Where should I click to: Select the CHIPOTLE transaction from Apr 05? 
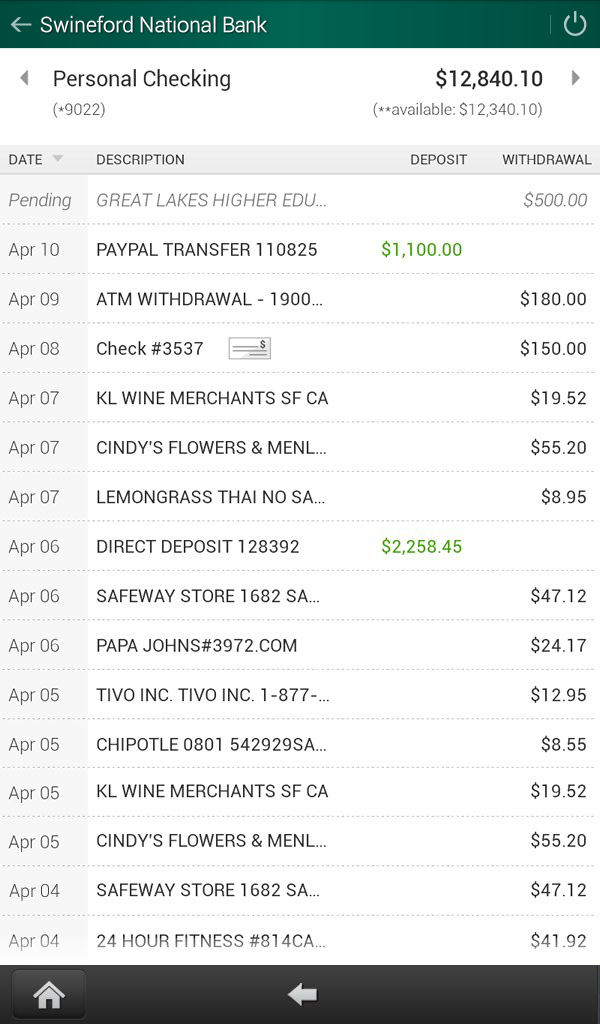click(300, 744)
